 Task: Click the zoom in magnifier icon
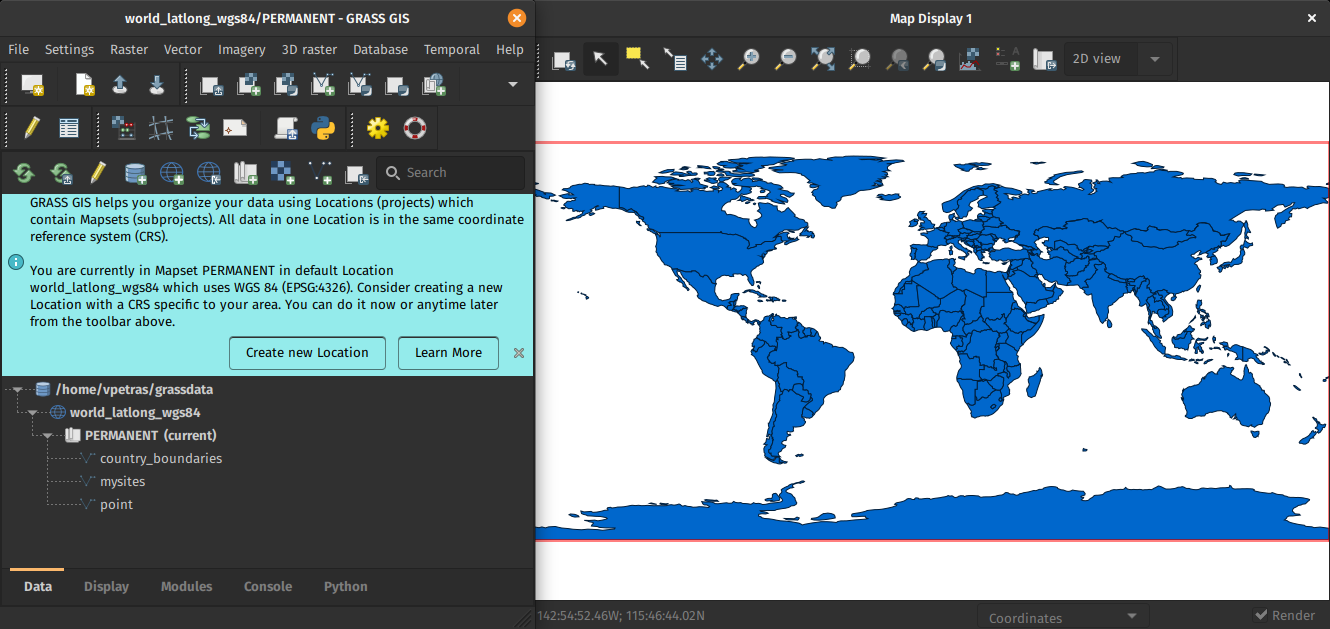[748, 59]
